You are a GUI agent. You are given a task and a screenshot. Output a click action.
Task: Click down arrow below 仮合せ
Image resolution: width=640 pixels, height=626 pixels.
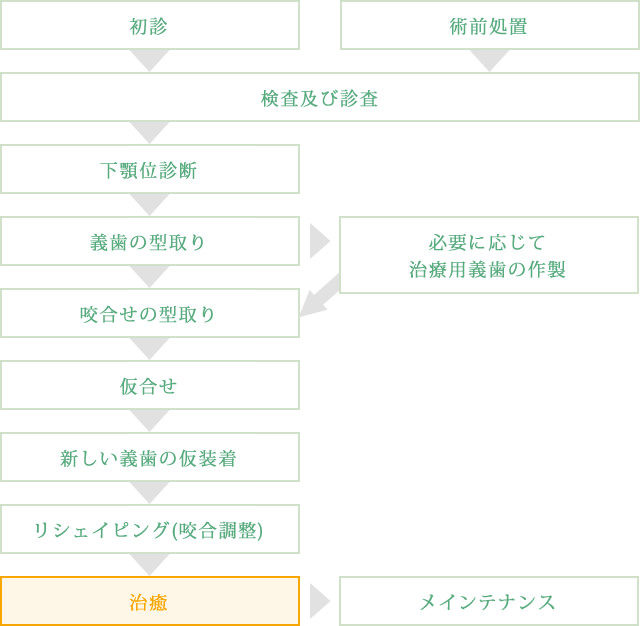pos(149,421)
